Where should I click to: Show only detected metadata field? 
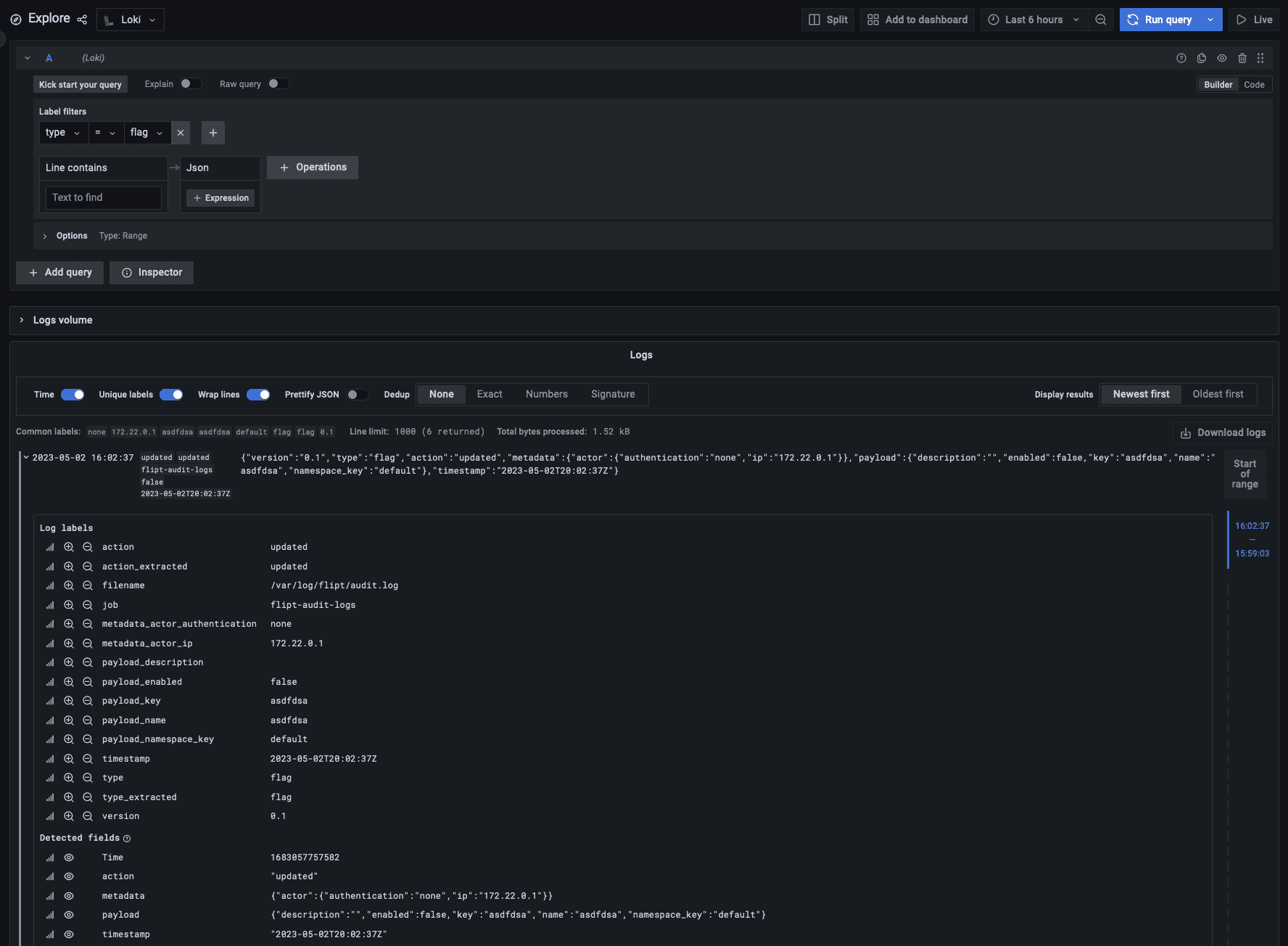69,896
